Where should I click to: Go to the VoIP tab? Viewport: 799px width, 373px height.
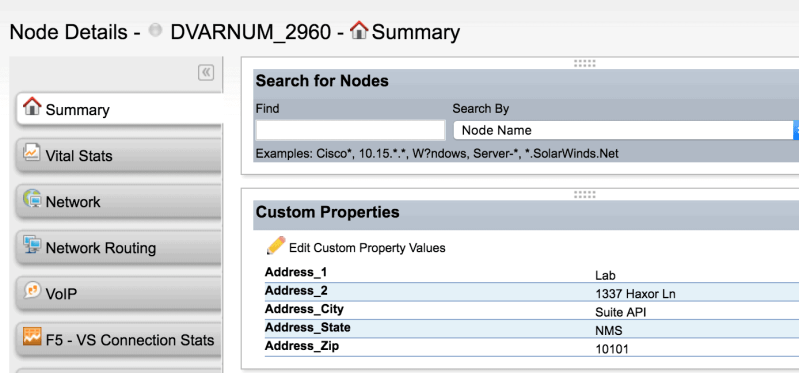tap(119, 294)
